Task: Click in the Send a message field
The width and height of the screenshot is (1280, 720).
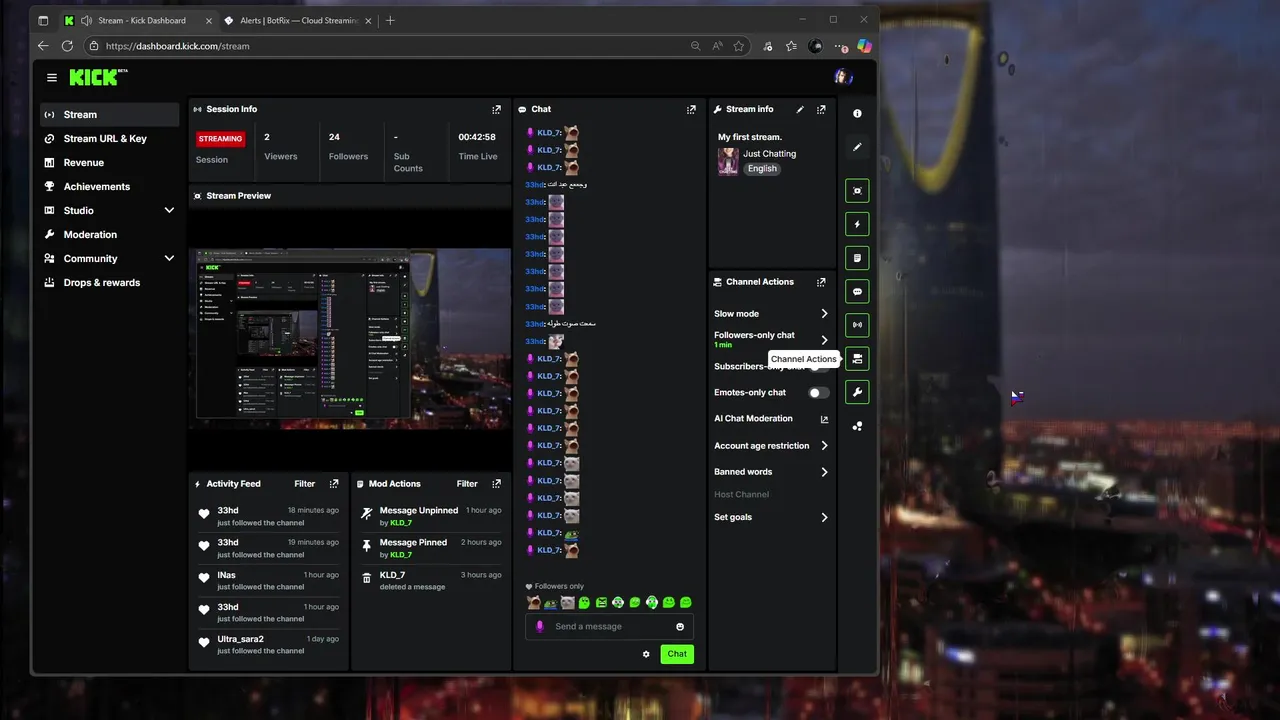Action: point(610,627)
